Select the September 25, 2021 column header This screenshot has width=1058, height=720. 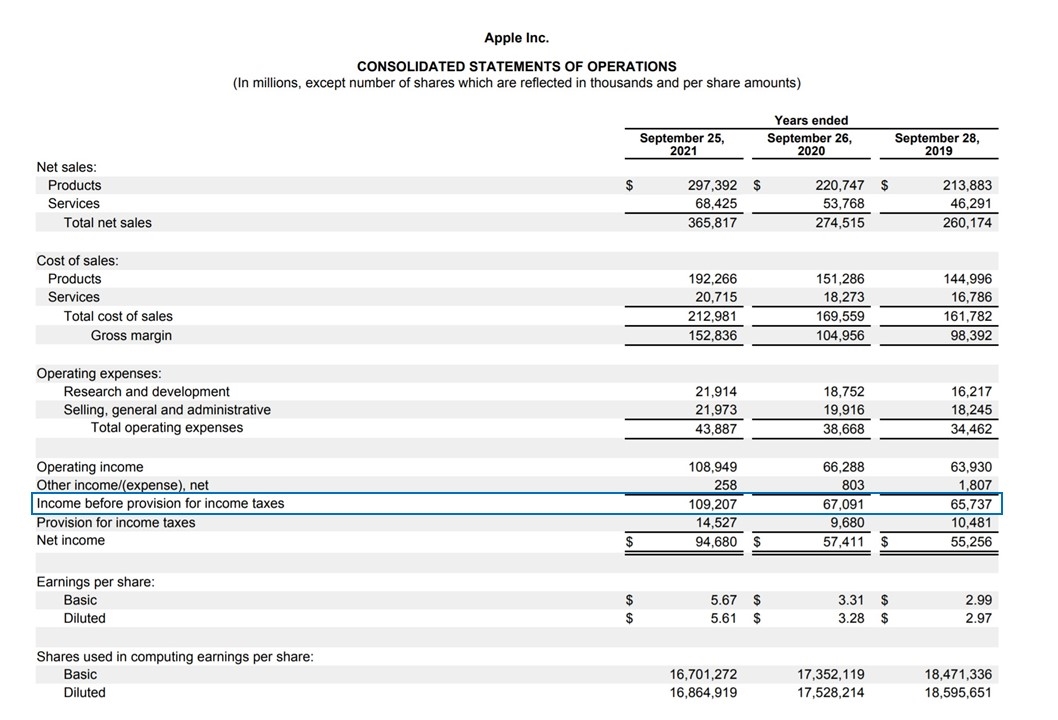click(x=682, y=144)
